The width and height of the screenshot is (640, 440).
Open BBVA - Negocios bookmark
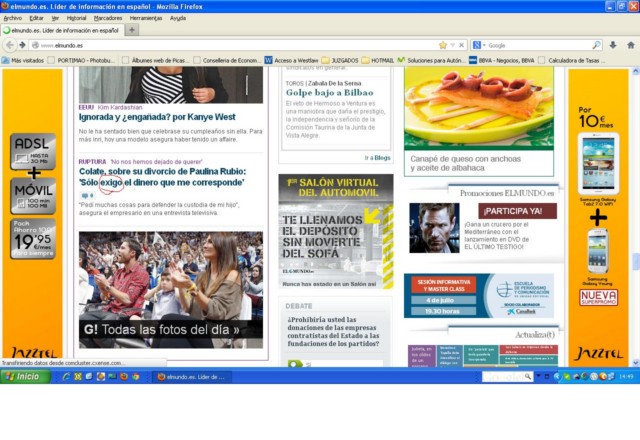click(x=502, y=60)
